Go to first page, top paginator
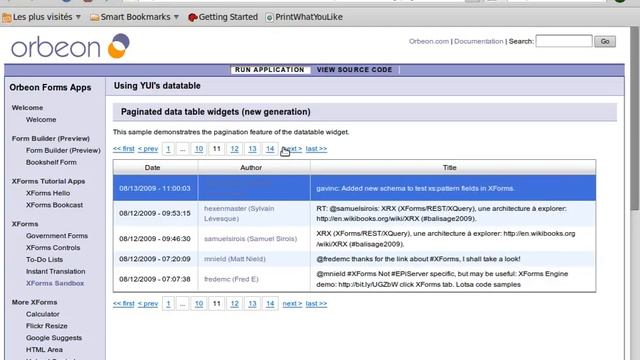 click(x=124, y=149)
